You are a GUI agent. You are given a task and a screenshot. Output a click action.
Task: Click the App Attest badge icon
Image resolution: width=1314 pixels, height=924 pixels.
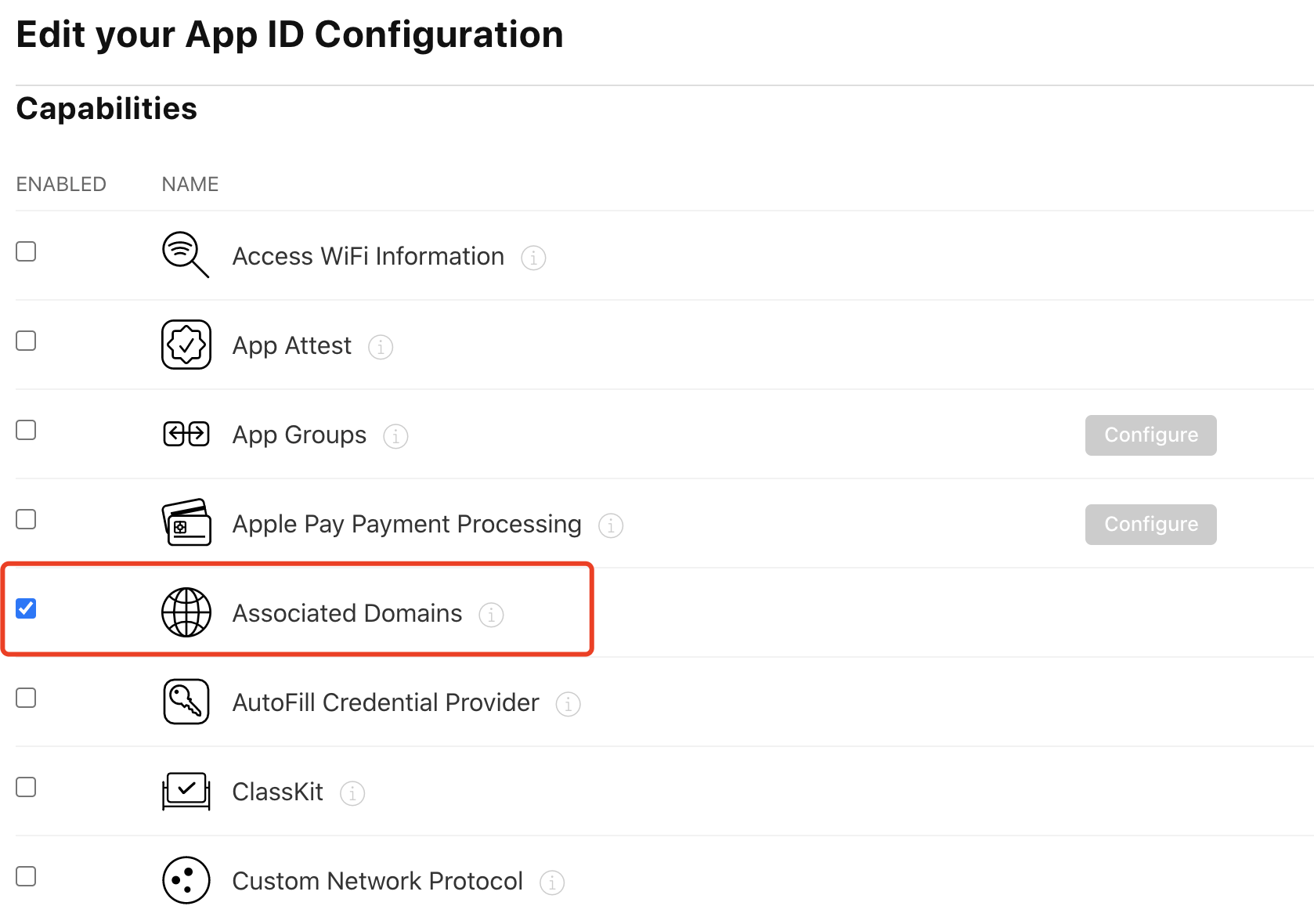tap(186, 345)
